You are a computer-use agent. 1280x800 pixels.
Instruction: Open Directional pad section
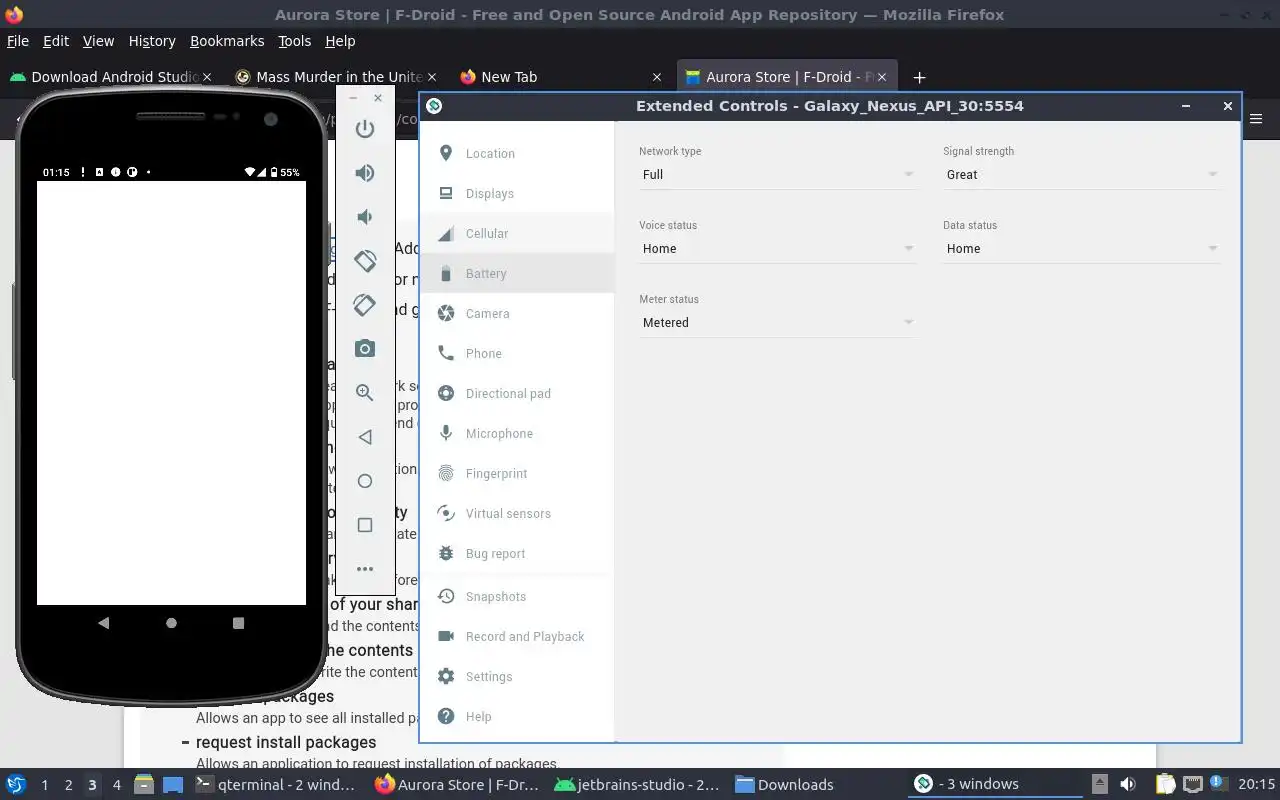pyautogui.click(x=517, y=393)
